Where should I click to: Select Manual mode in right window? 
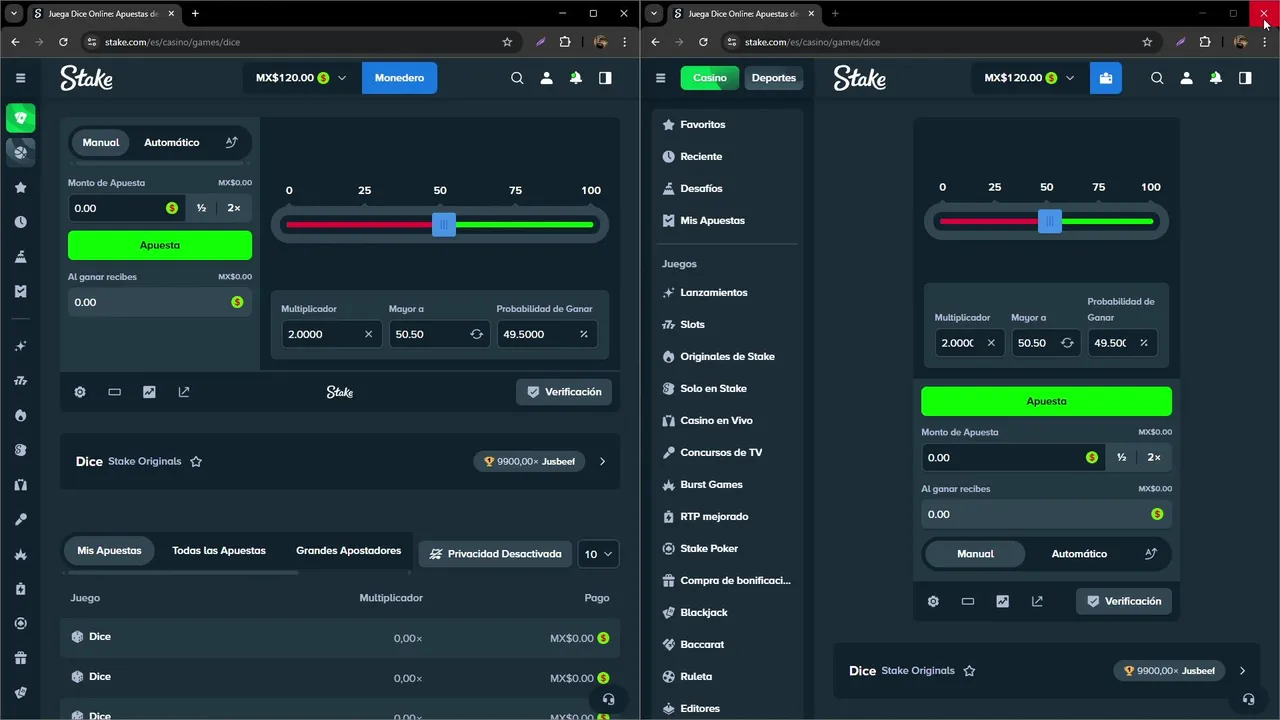point(975,554)
